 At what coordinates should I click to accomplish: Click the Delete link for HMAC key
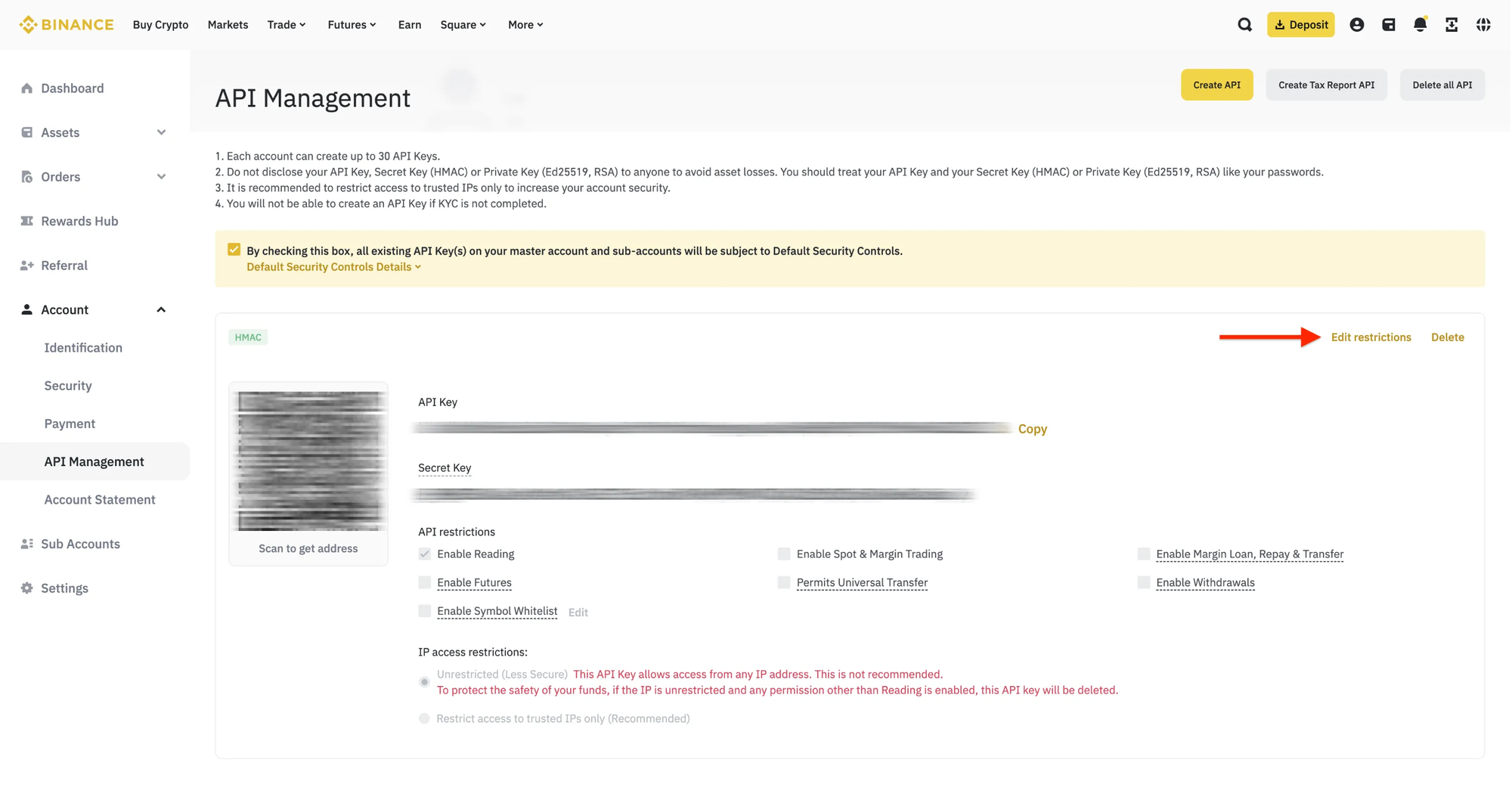pos(1447,337)
